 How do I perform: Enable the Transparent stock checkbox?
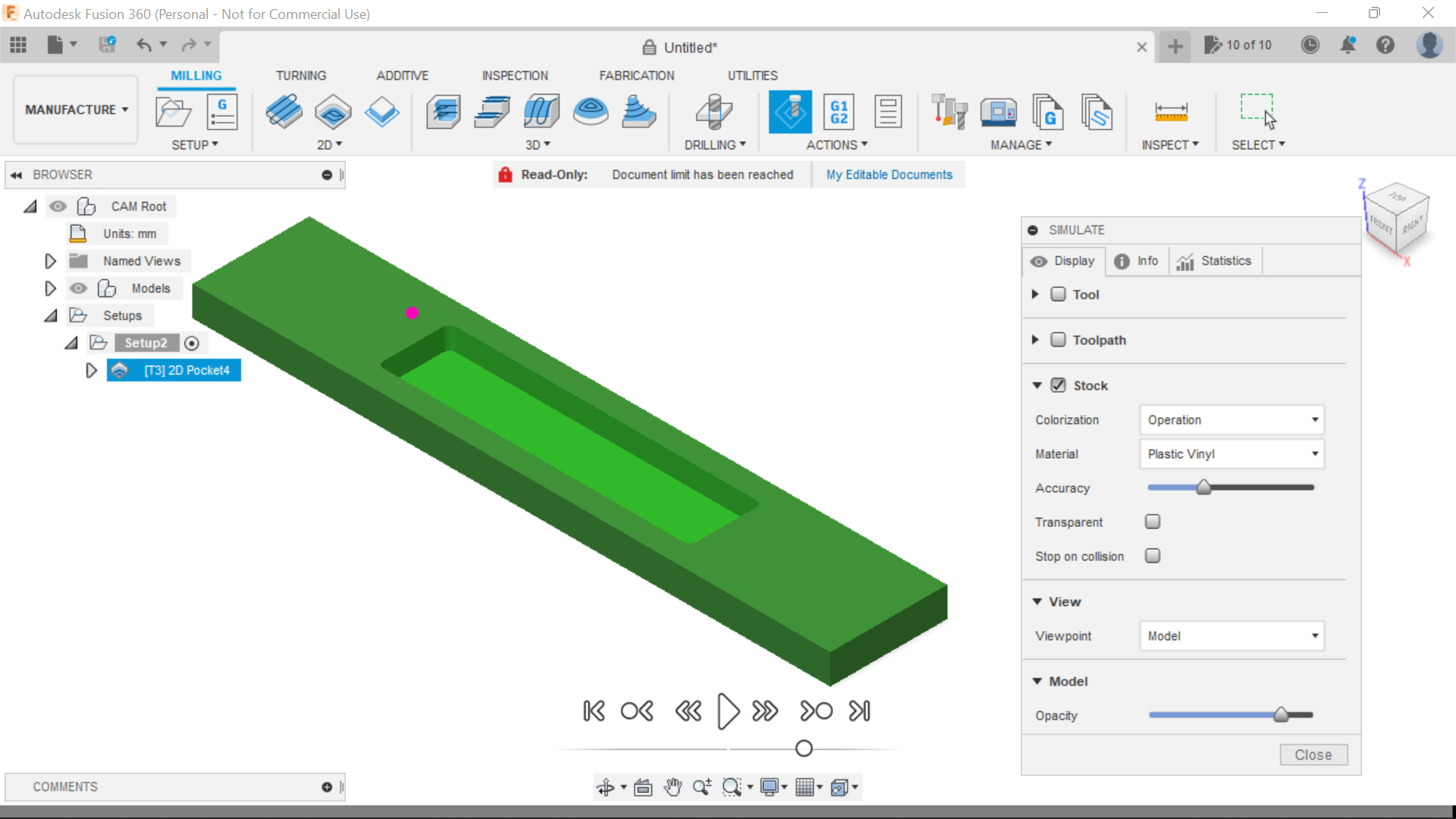pos(1152,521)
